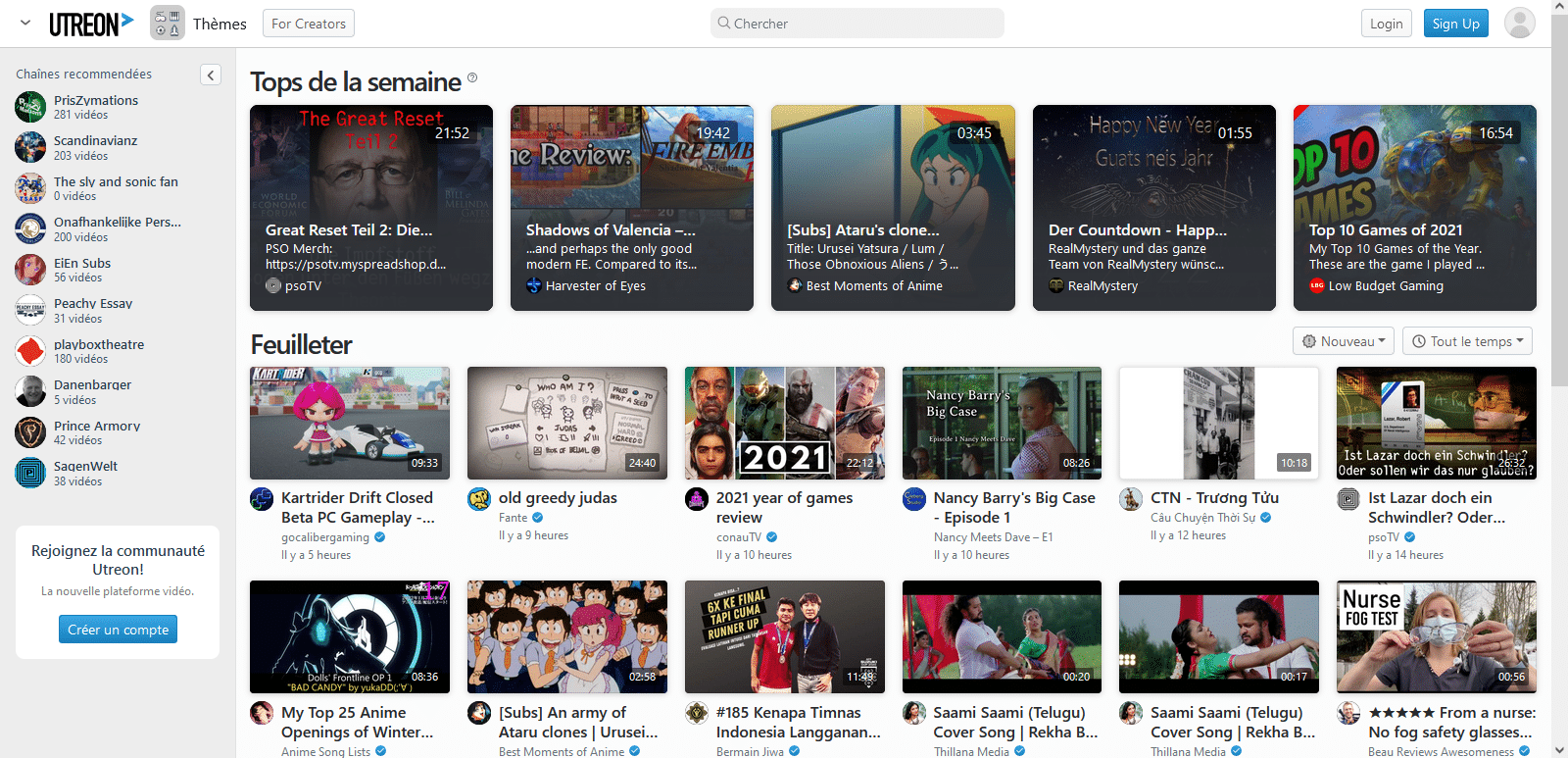Click RealMystery channel icon
The image size is (1568, 758).
click(x=1056, y=285)
